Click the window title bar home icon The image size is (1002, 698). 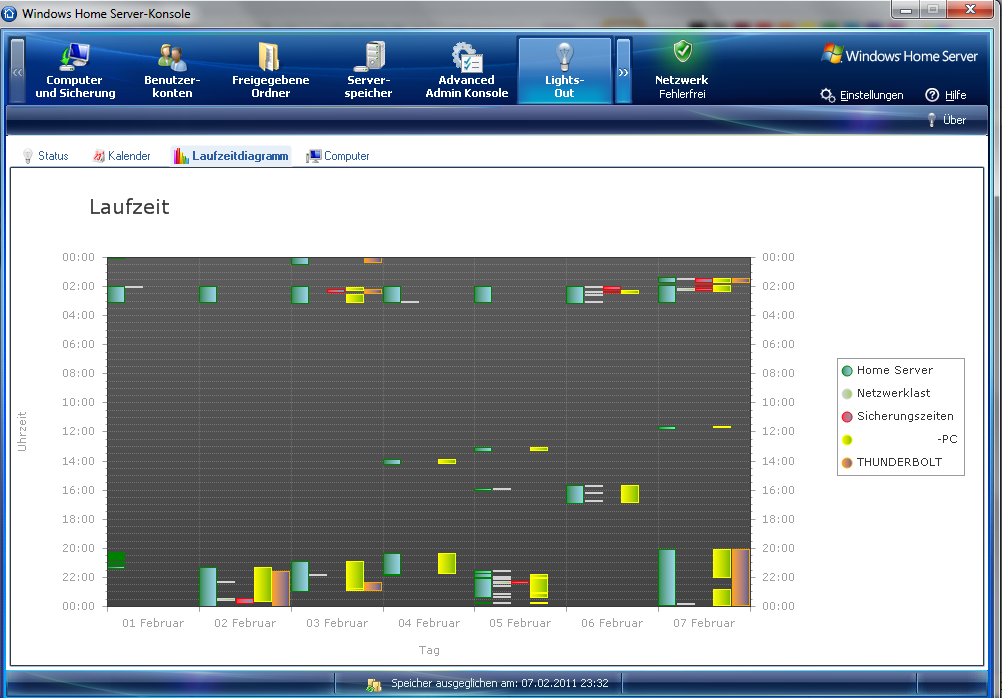pyautogui.click(x=10, y=13)
